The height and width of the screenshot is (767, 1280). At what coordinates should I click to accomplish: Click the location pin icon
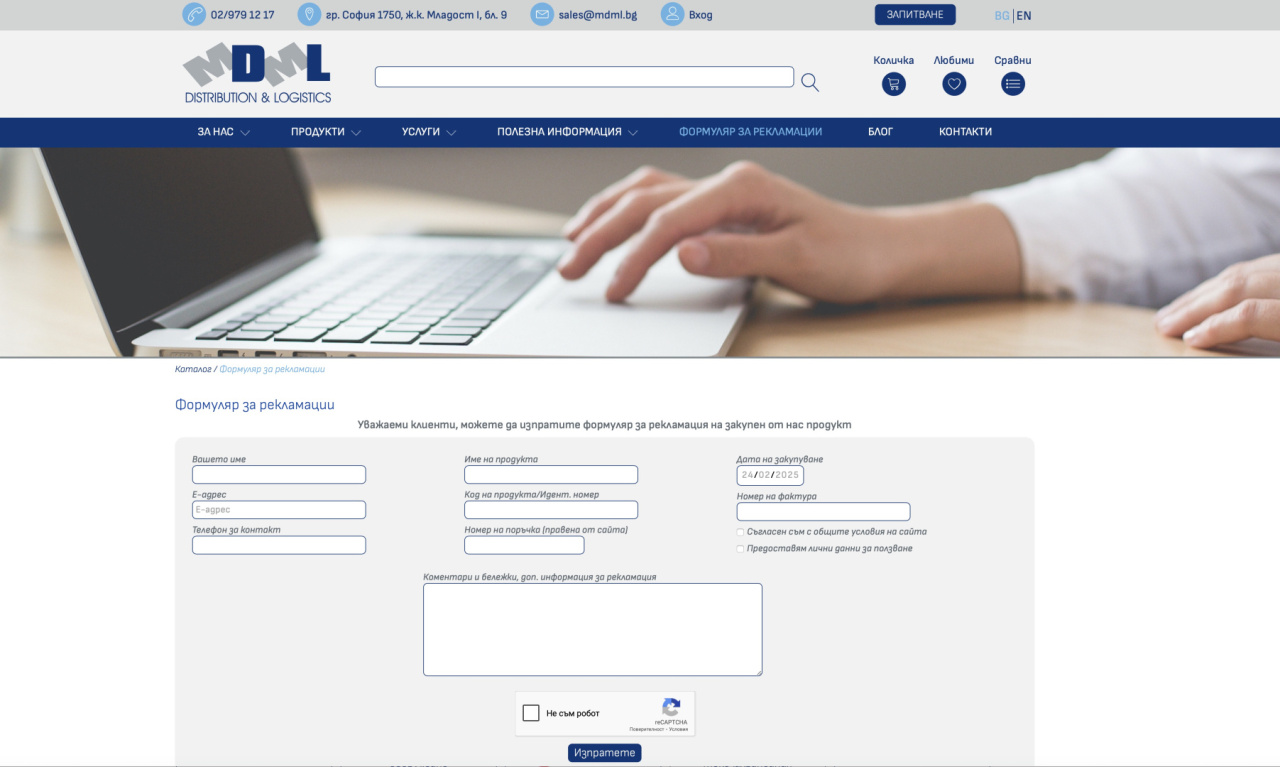coord(310,15)
